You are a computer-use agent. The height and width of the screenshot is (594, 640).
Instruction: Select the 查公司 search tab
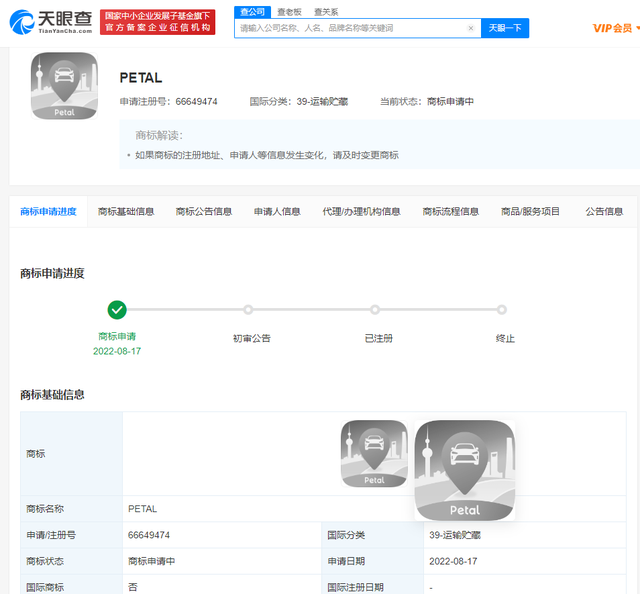[252, 12]
